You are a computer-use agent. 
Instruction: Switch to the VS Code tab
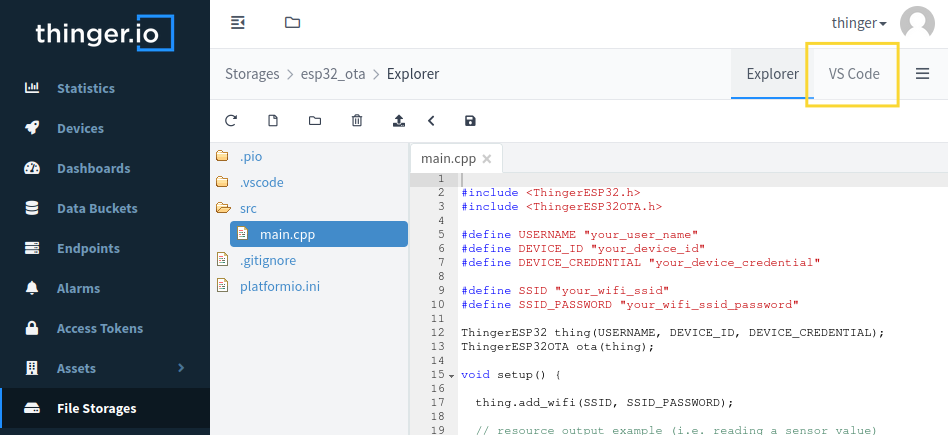point(854,74)
